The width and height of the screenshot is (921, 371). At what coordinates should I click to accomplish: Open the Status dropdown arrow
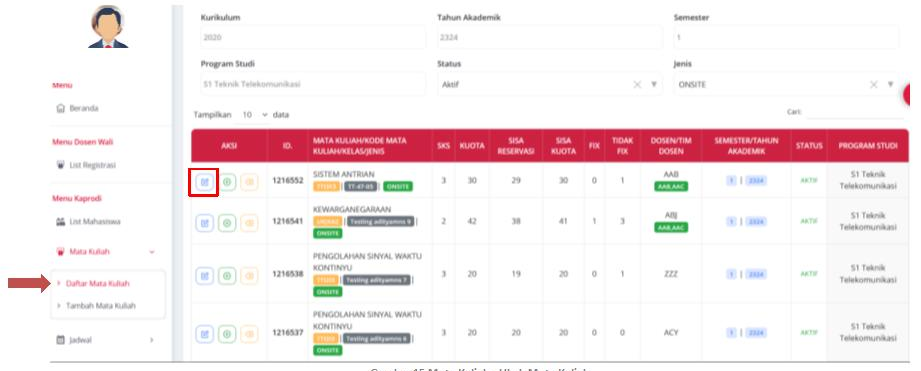[654, 85]
